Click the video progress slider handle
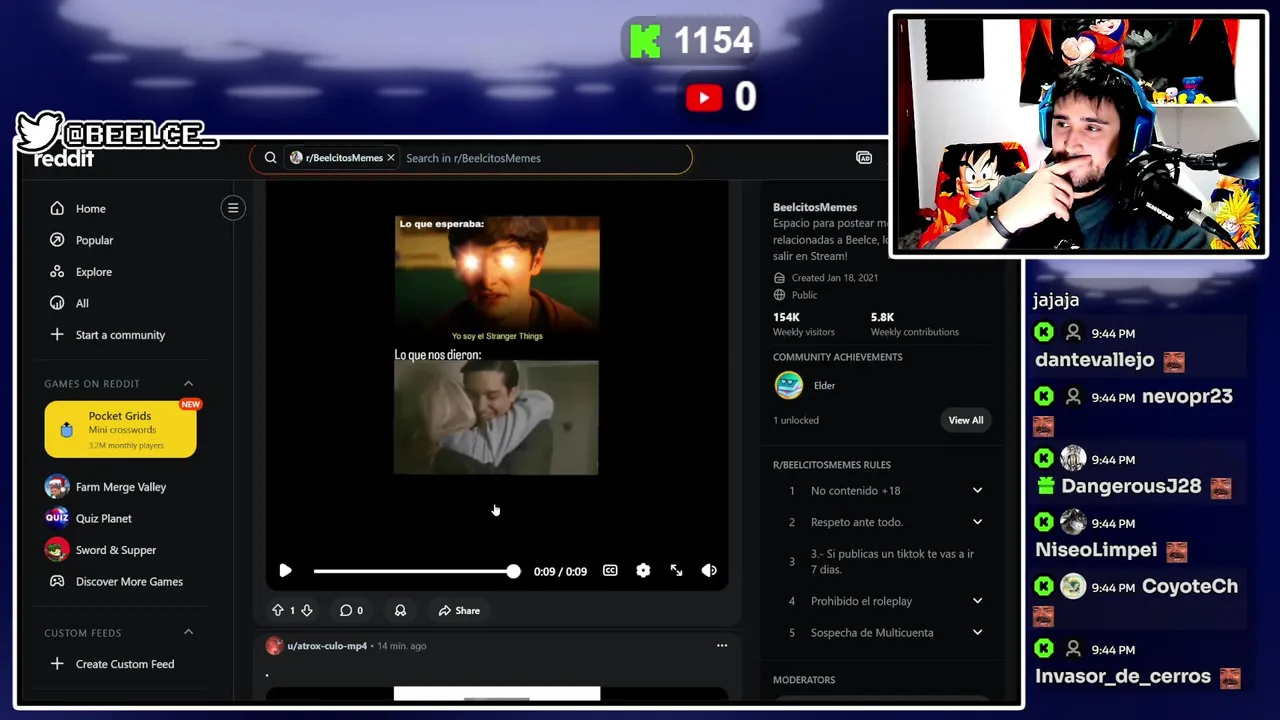The width and height of the screenshot is (1280, 720). (513, 571)
